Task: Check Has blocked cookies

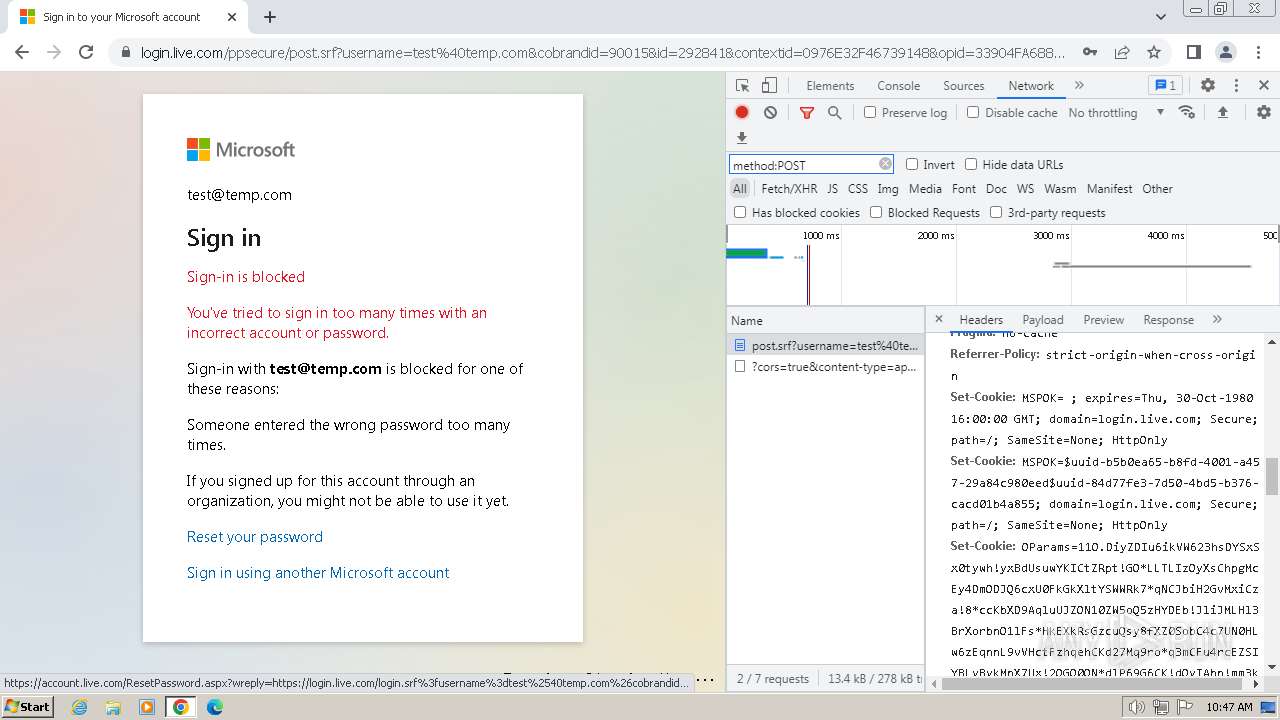Action: click(740, 212)
